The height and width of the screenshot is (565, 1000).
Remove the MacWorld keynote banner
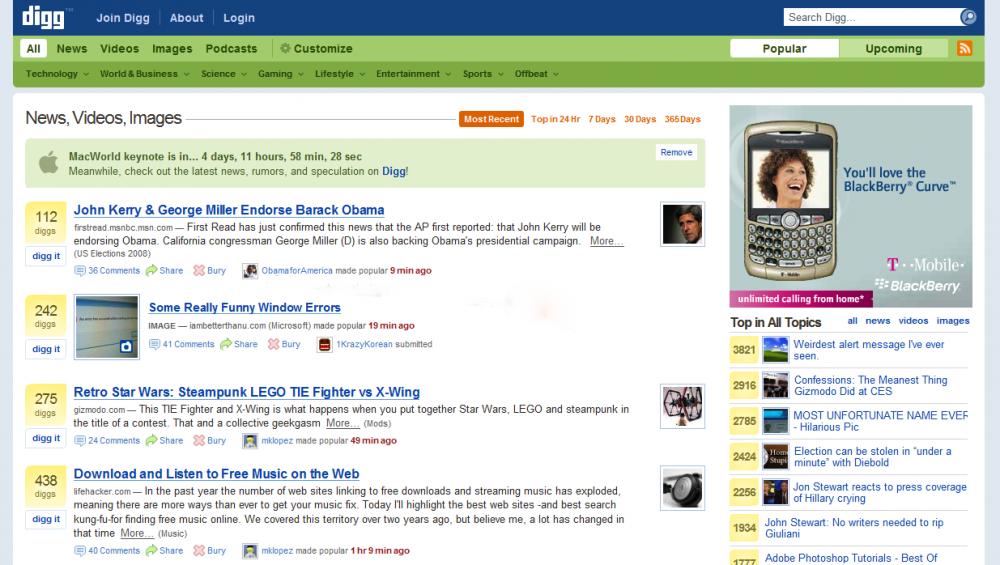(x=676, y=152)
